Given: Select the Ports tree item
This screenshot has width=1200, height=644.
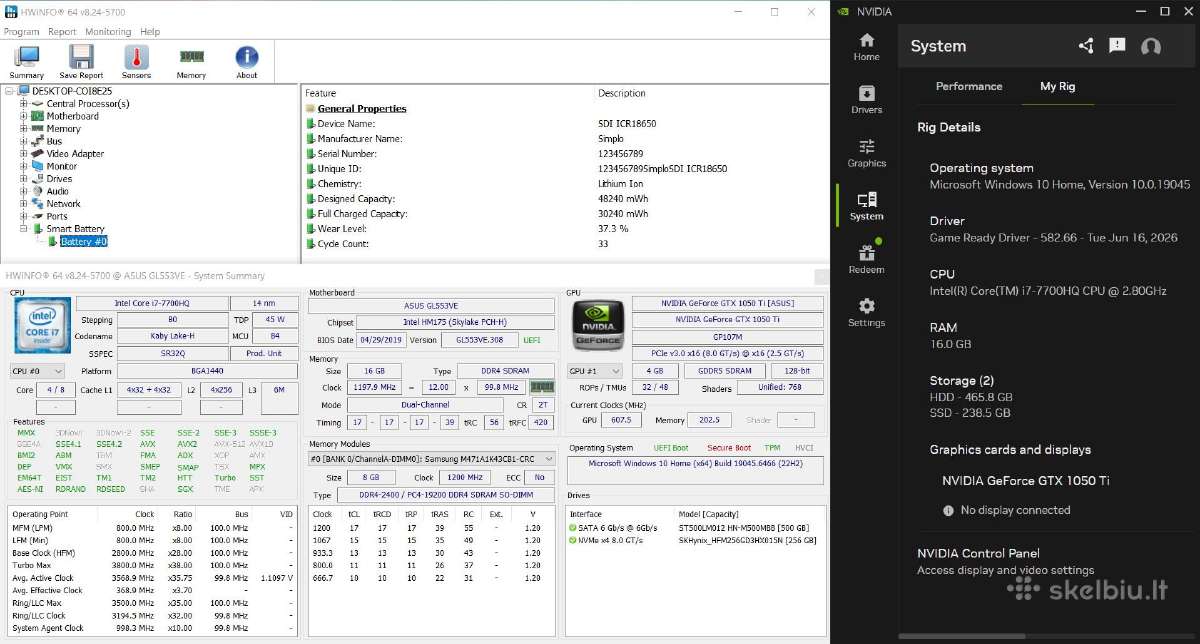Looking at the screenshot, I should point(57,216).
